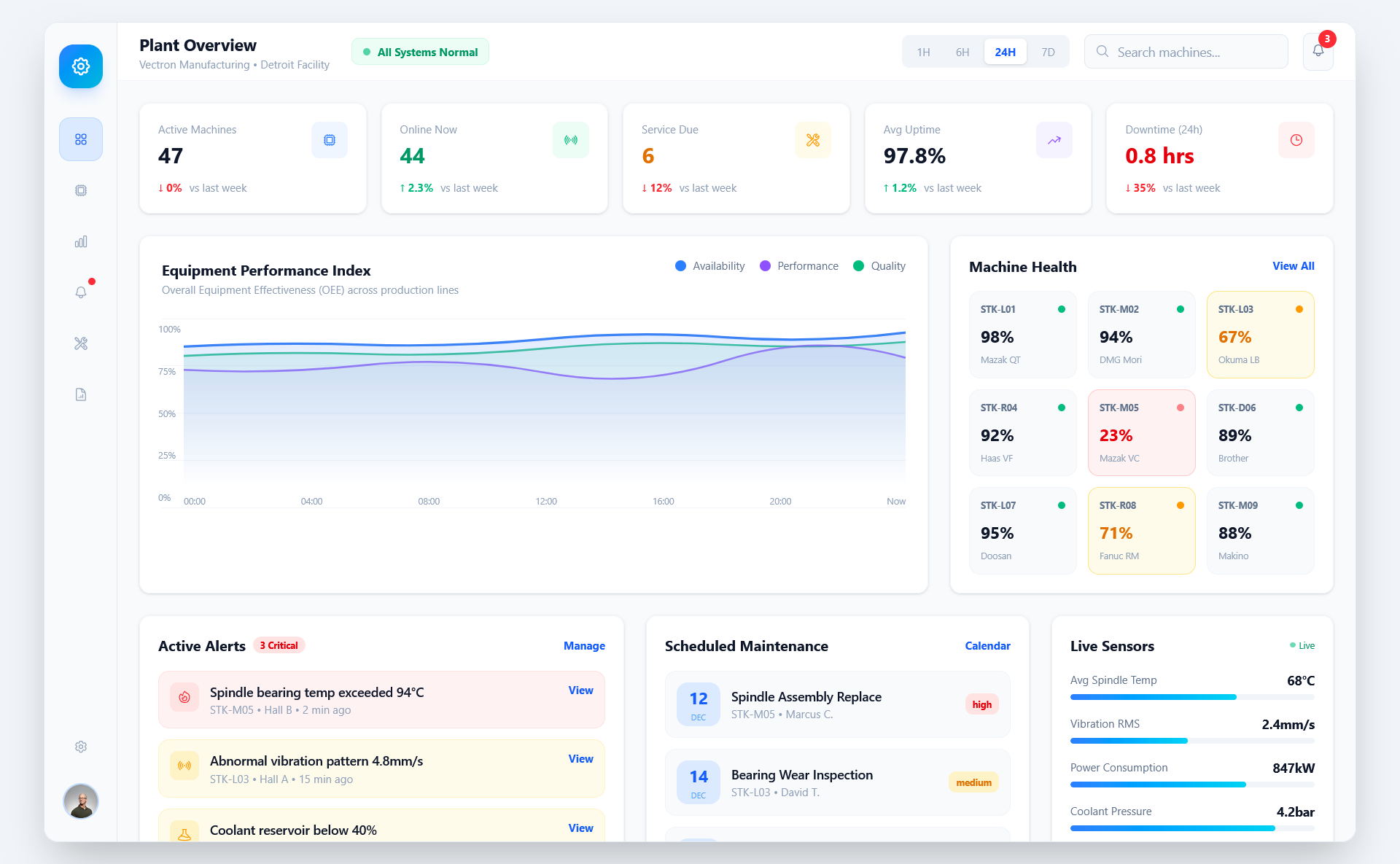The image size is (1400, 864).
Task: Open the notification bell with badge 3
Action: pos(1317,51)
